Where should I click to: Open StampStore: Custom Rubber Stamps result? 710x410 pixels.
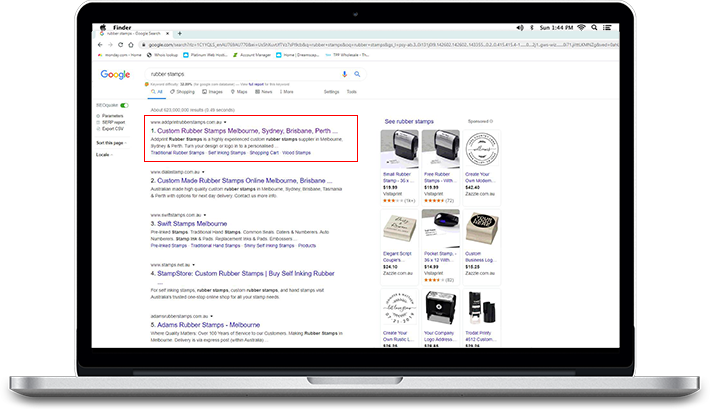click(246, 274)
